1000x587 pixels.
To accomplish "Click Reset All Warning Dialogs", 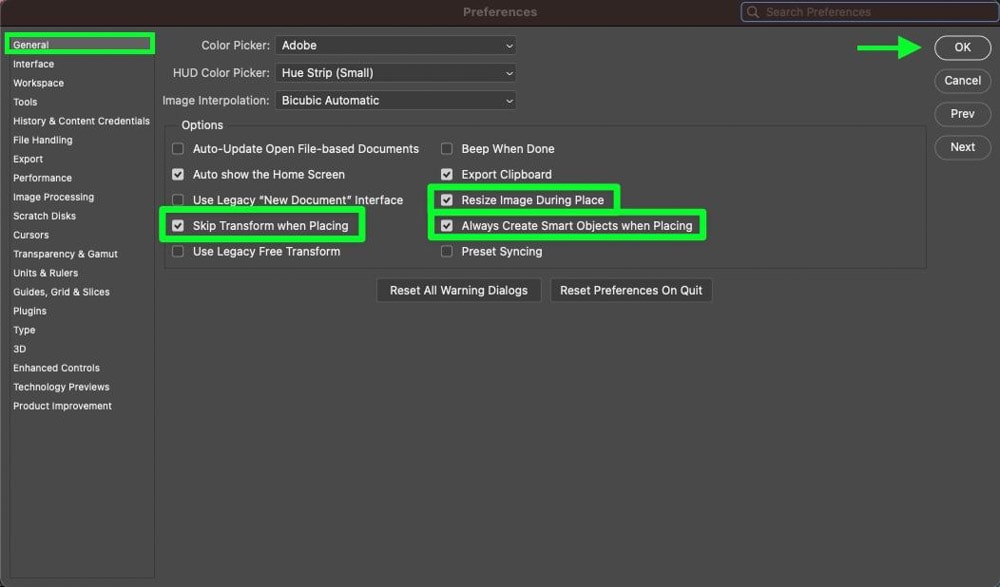I will click(459, 290).
